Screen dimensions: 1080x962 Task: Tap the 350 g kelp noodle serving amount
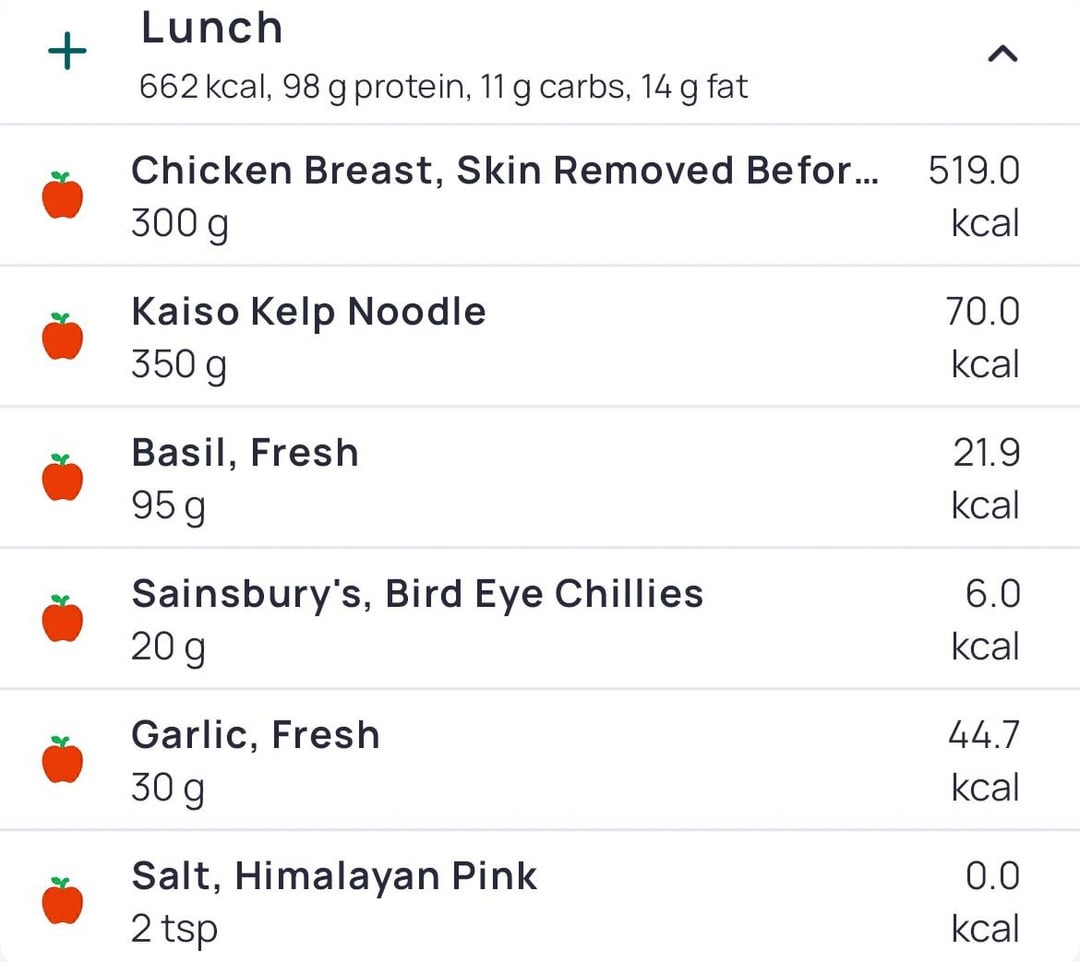click(x=179, y=366)
